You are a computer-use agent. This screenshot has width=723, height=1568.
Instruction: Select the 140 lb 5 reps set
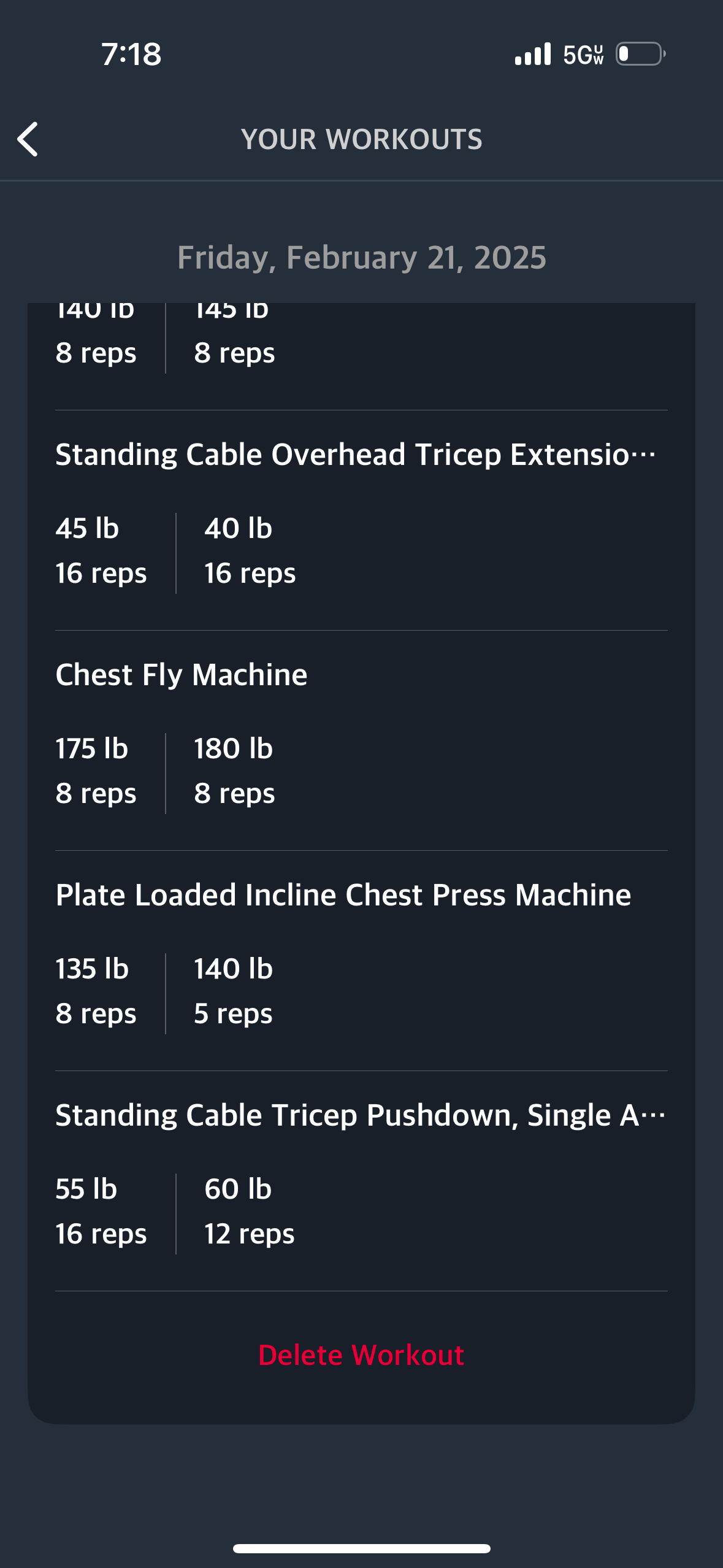click(234, 991)
